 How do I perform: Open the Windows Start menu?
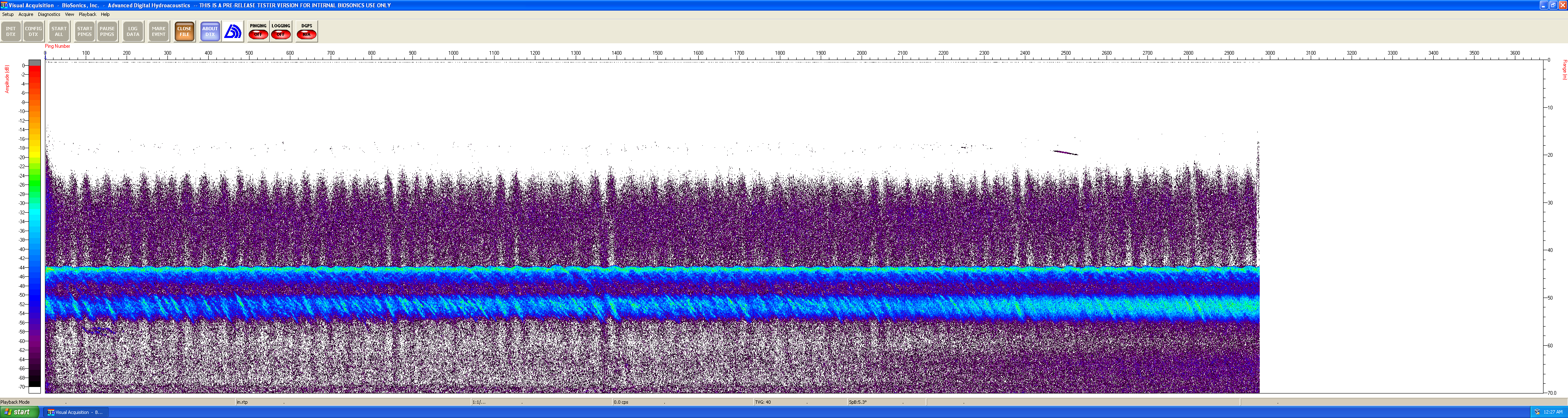(20, 413)
